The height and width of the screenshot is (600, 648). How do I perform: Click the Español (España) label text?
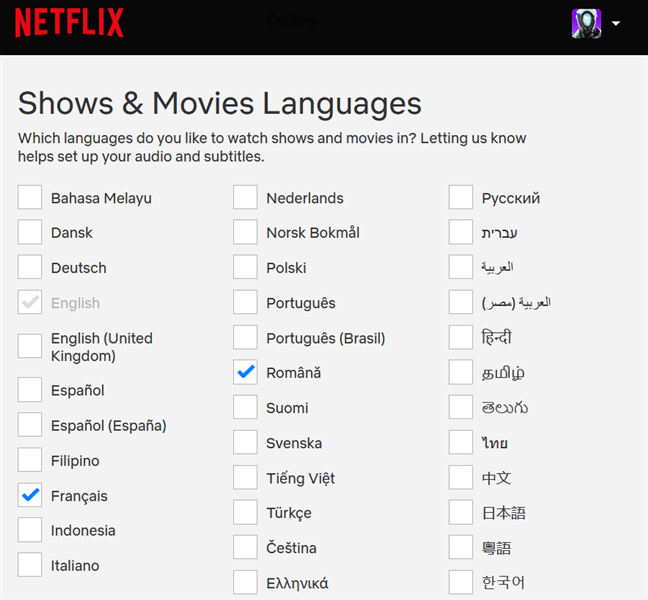tap(109, 426)
